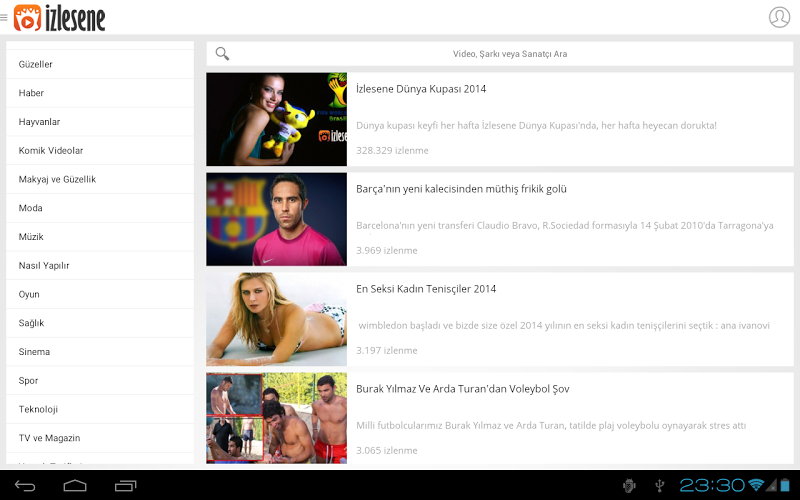Click the izlesene logo
The width and height of the screenshot is (800, 500).
tap(60, 17)
